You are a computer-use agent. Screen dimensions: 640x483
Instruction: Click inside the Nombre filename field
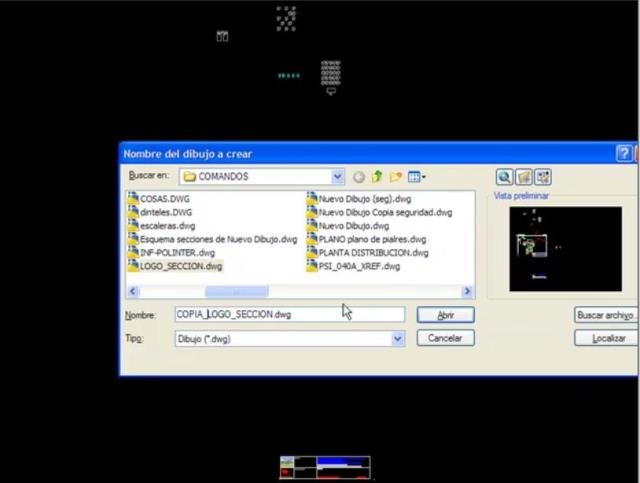tap(290, 314)
